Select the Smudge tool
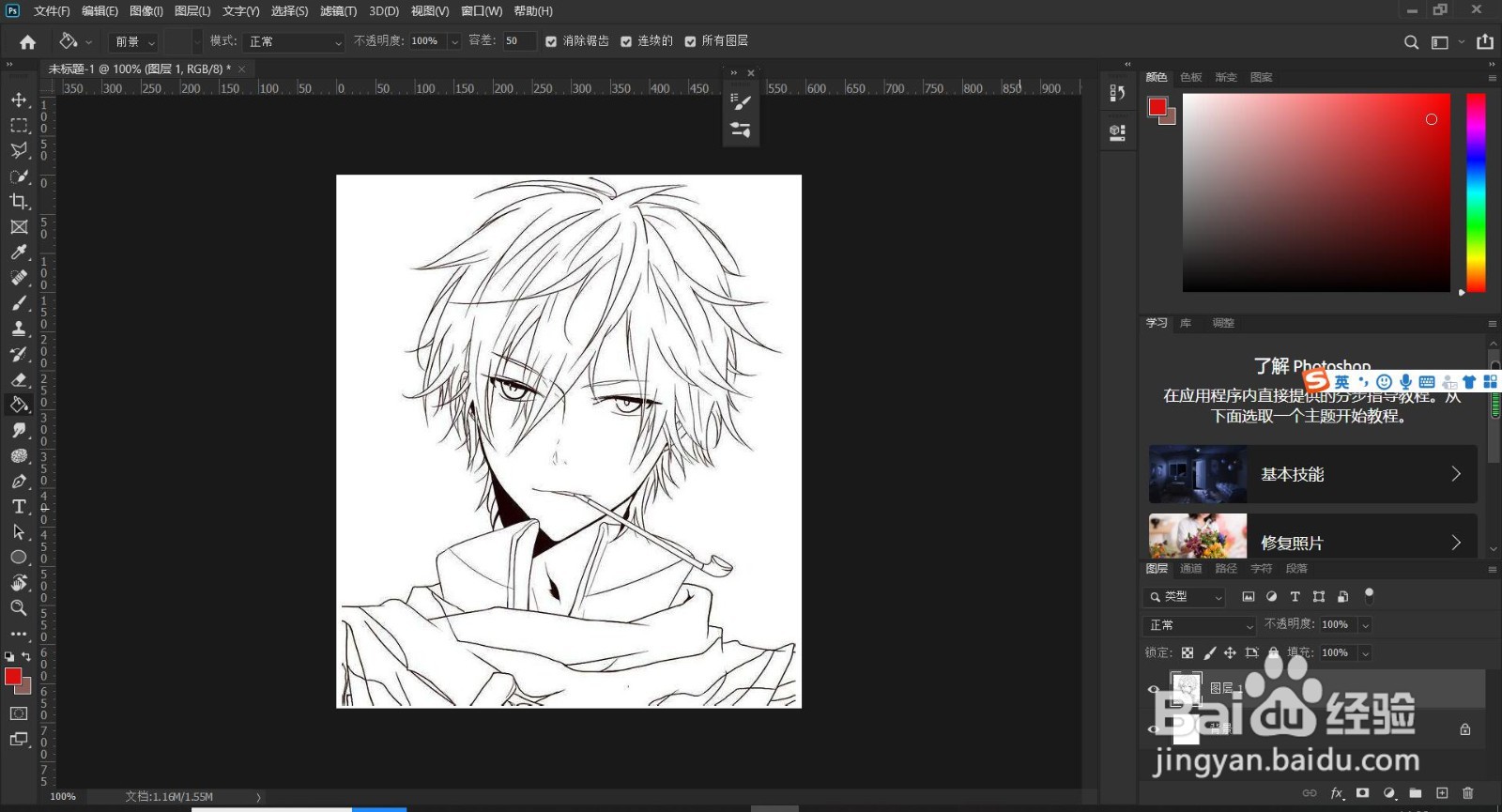This screenshot has height=812, width=1502. 19,430
